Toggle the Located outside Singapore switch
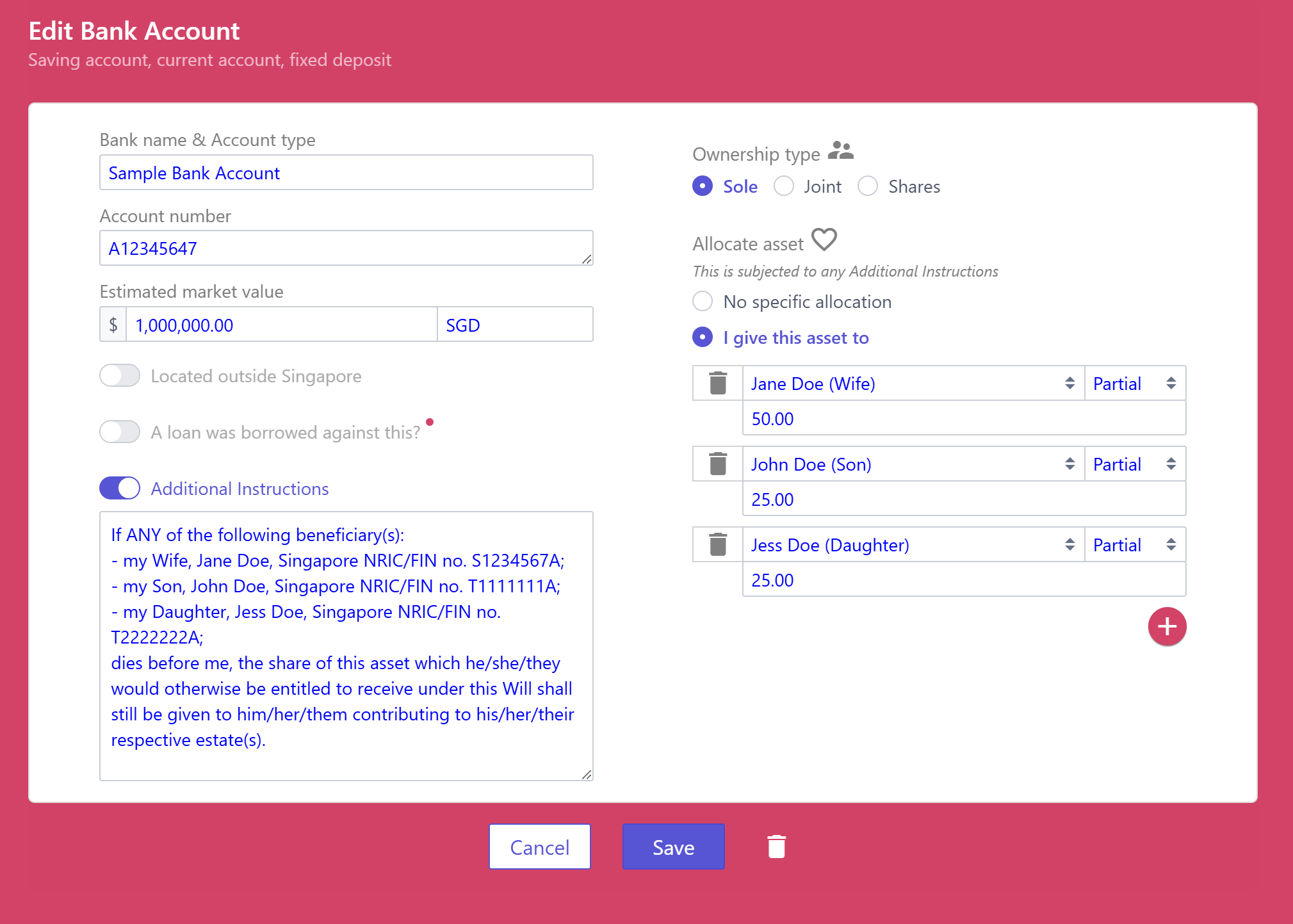Screen dimensions: 1293x924 click(120, 376)
